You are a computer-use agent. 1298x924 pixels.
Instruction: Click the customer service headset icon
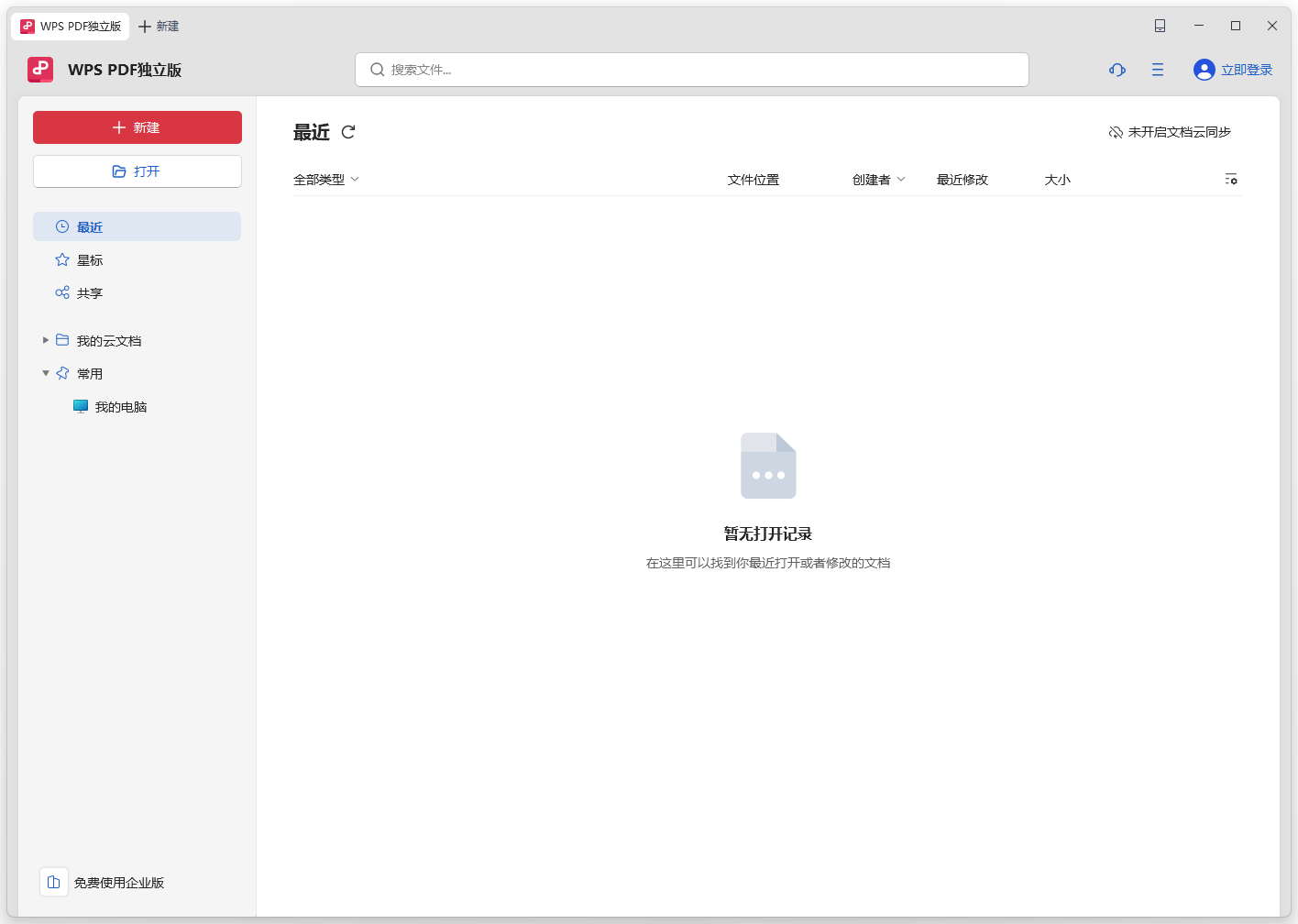(1116, 69)
